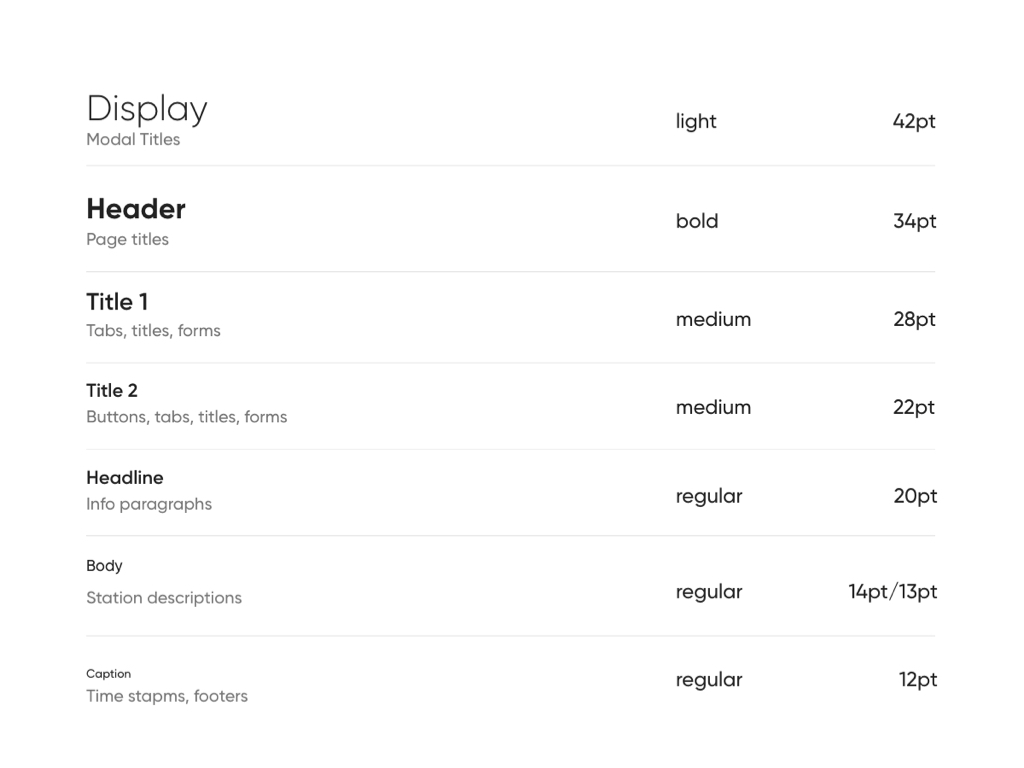1024x768 pixels.
Task: Click the Display style heading
Action: pos(147,109)
